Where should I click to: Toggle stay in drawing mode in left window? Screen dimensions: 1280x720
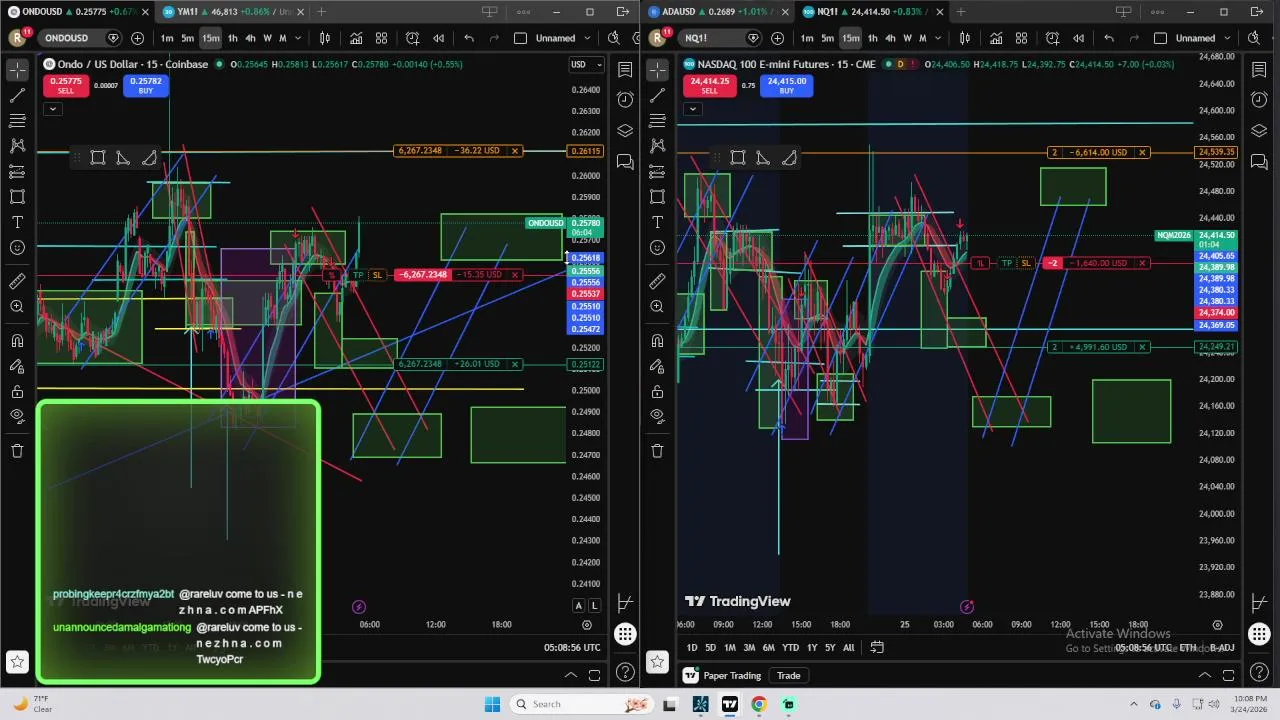[17, 366]
